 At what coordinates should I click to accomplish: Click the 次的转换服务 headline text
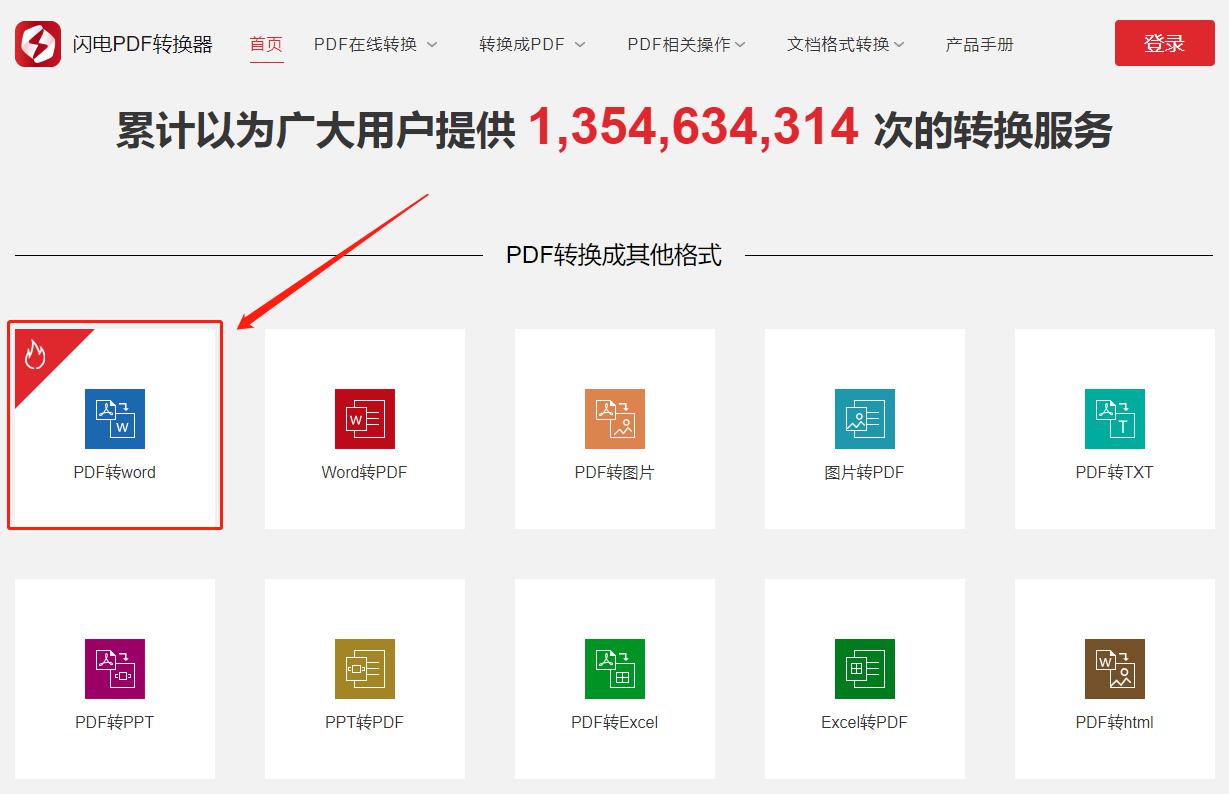pyautogui.click(x=993, y=131)
